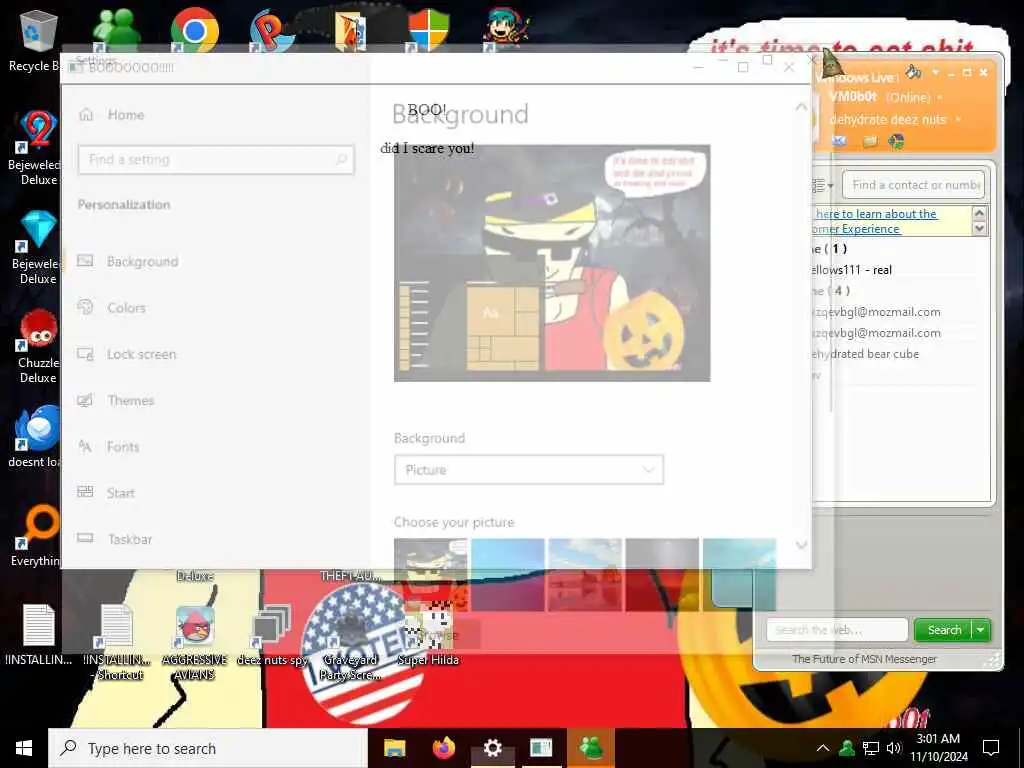This screenshot has height=768, width=1024.
Task: Click the Type here to search taskbar box
Action: pos(208,748)
